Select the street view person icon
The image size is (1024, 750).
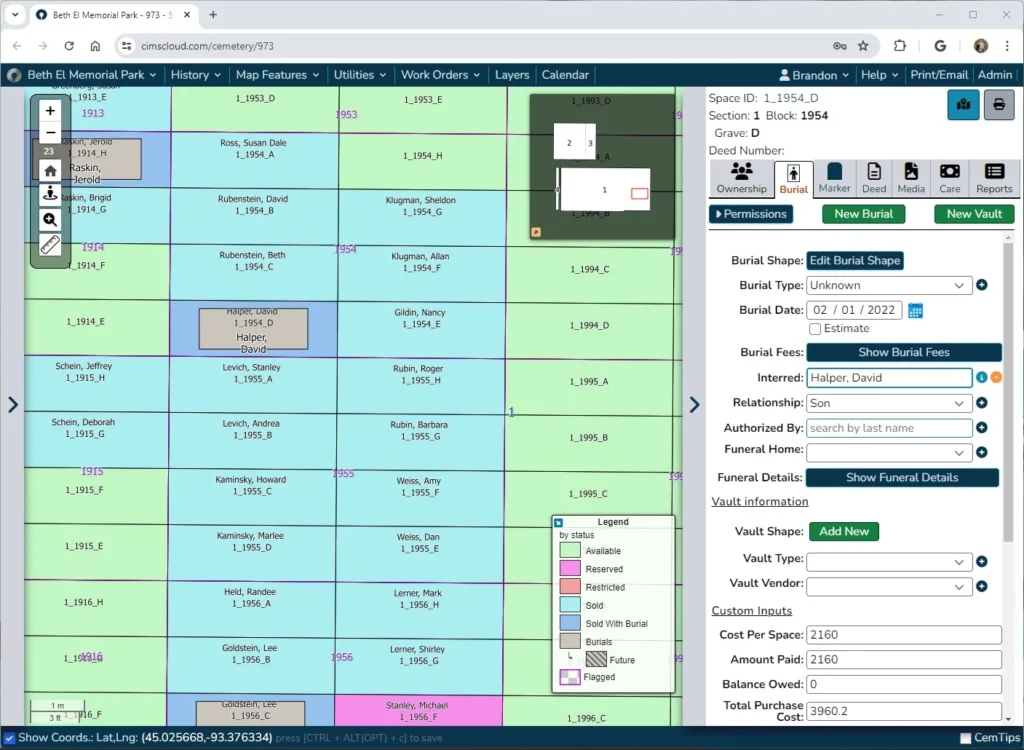50,195
